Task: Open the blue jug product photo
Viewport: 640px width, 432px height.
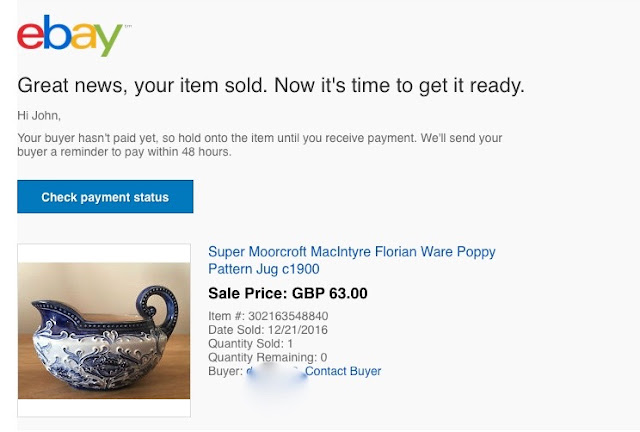Action: tap(104, 330)
